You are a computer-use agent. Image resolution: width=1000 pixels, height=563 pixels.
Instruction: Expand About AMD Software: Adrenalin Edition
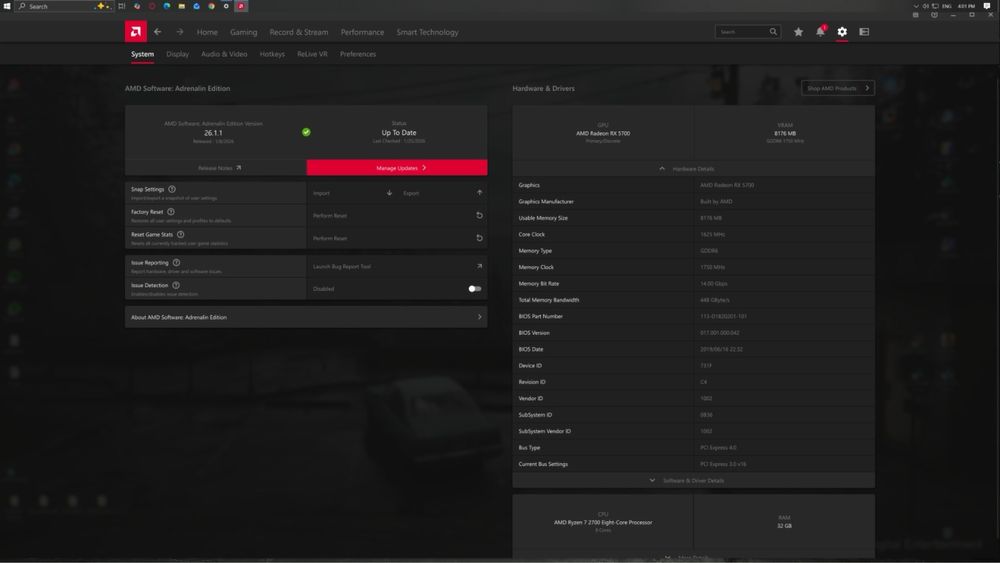pyautogui.click(x=306, y=317)
